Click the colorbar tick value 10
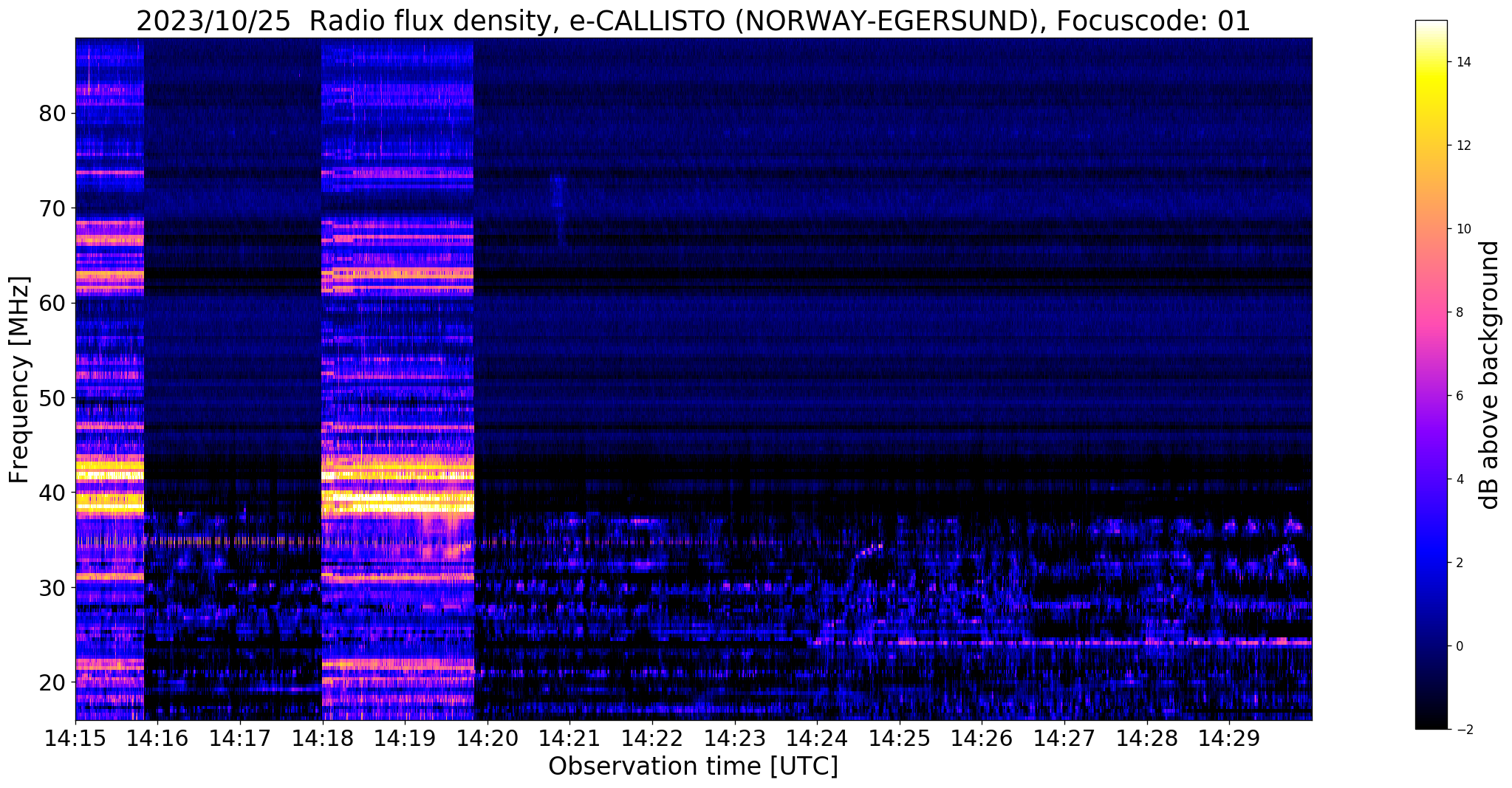 pyautogui.click(x=1462, y=229)
